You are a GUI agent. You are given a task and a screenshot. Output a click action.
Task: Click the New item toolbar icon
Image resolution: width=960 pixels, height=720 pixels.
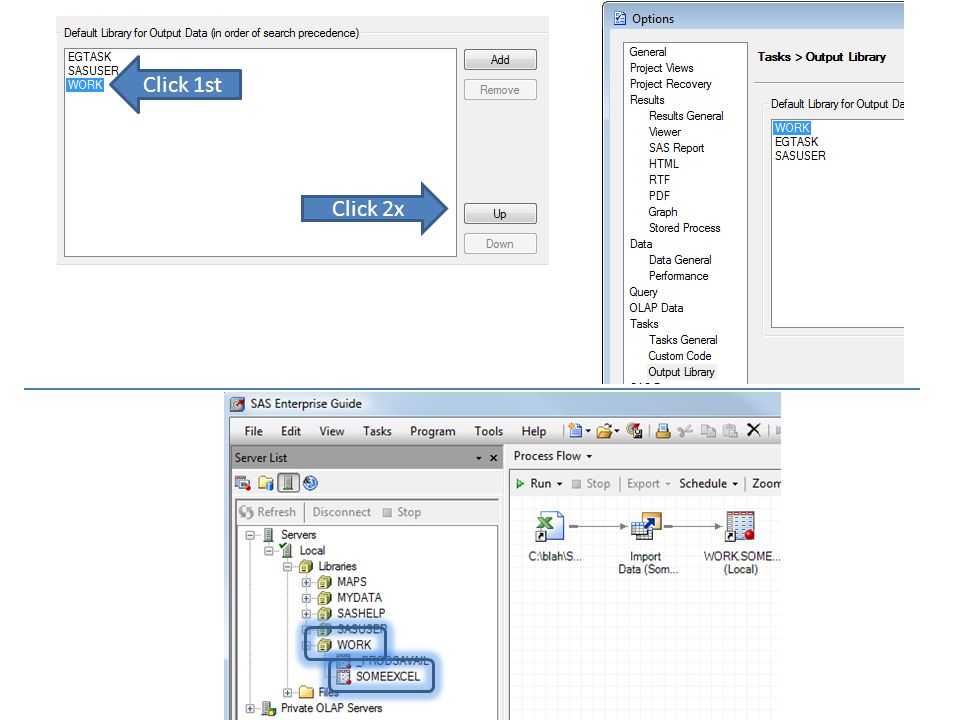tap(575, 430)
